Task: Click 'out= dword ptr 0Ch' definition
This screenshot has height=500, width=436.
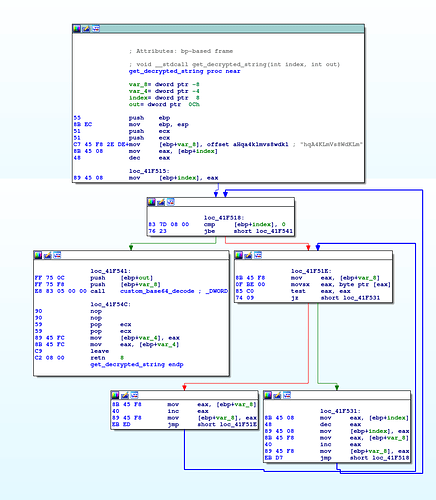Action: [164, 105]
